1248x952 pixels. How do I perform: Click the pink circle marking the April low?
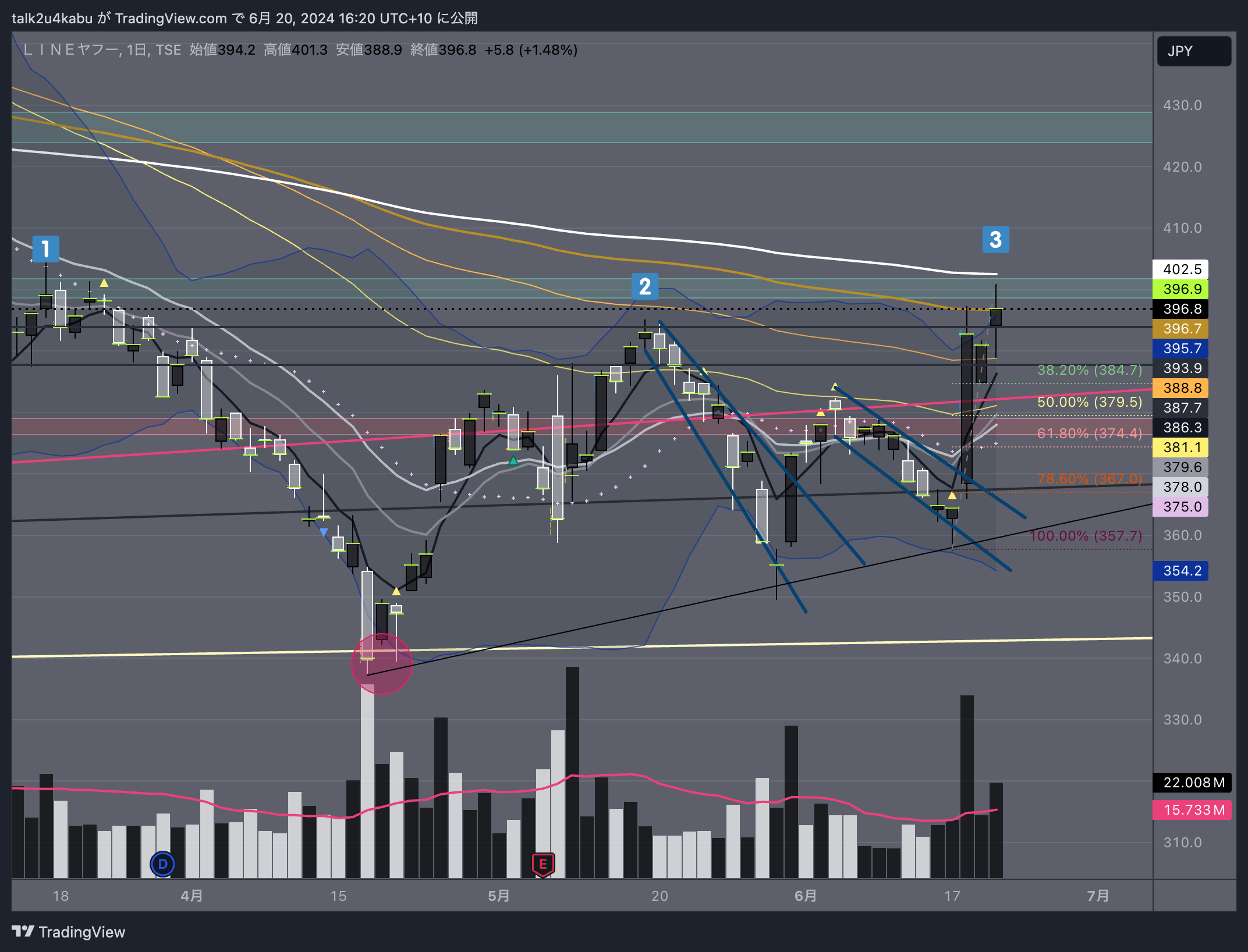(x=382, y=663)
